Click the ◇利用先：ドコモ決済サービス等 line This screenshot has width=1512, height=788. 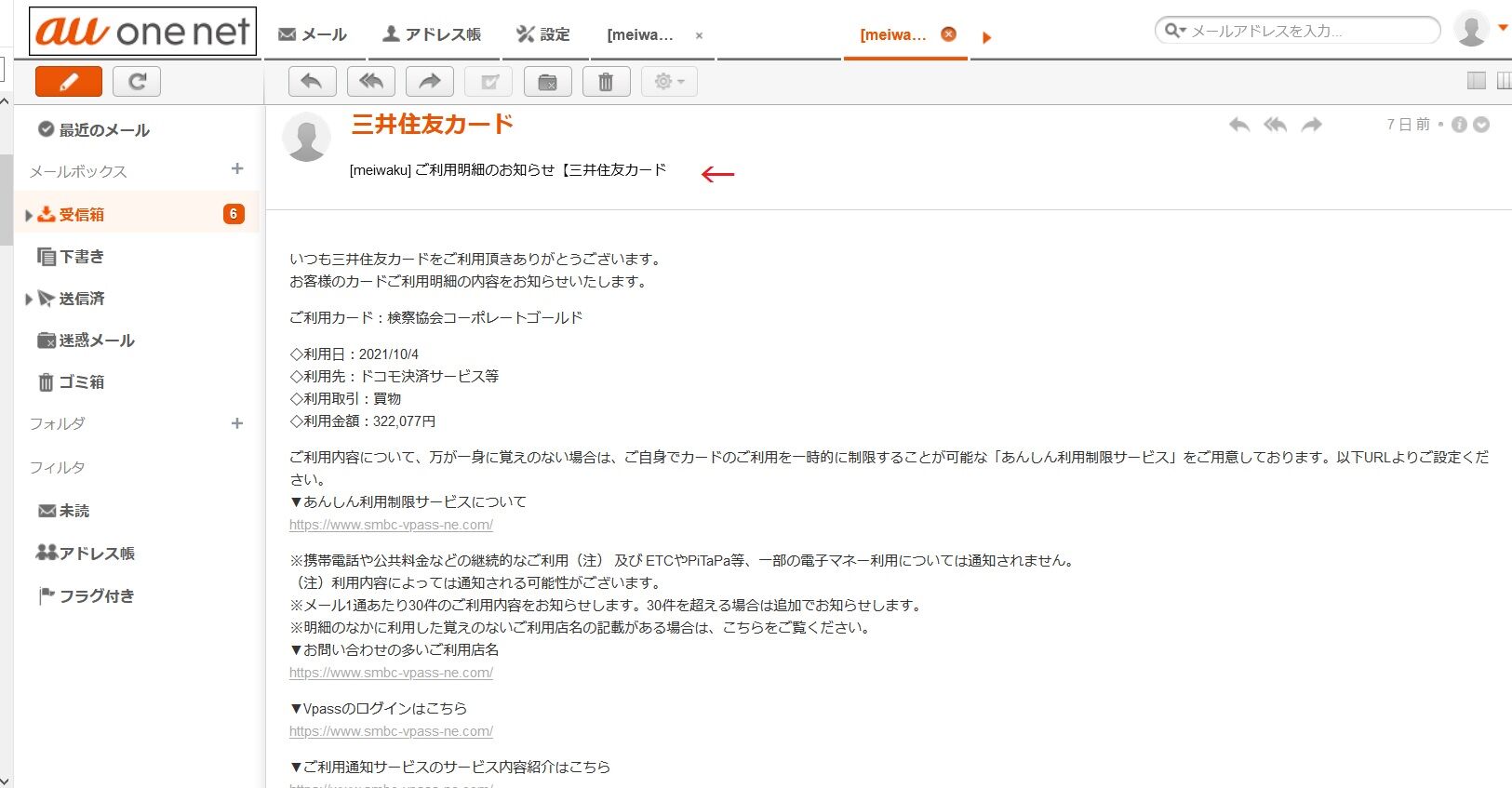395,377
